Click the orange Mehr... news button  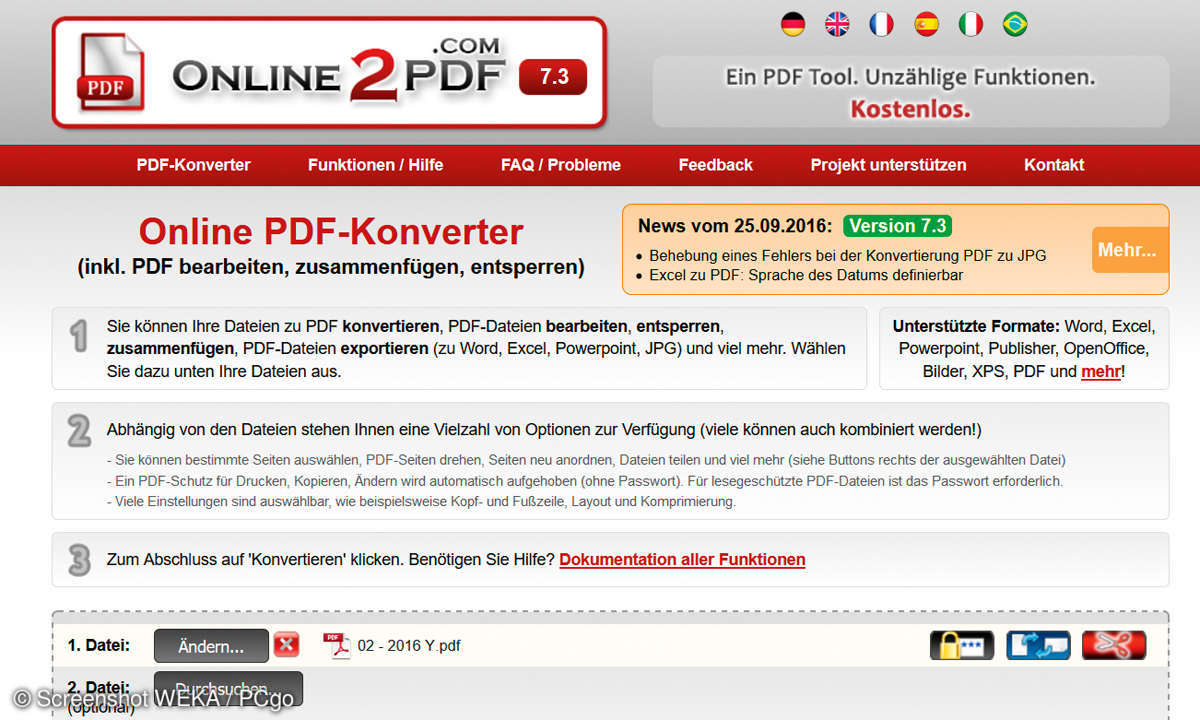tap(1130, 250)
